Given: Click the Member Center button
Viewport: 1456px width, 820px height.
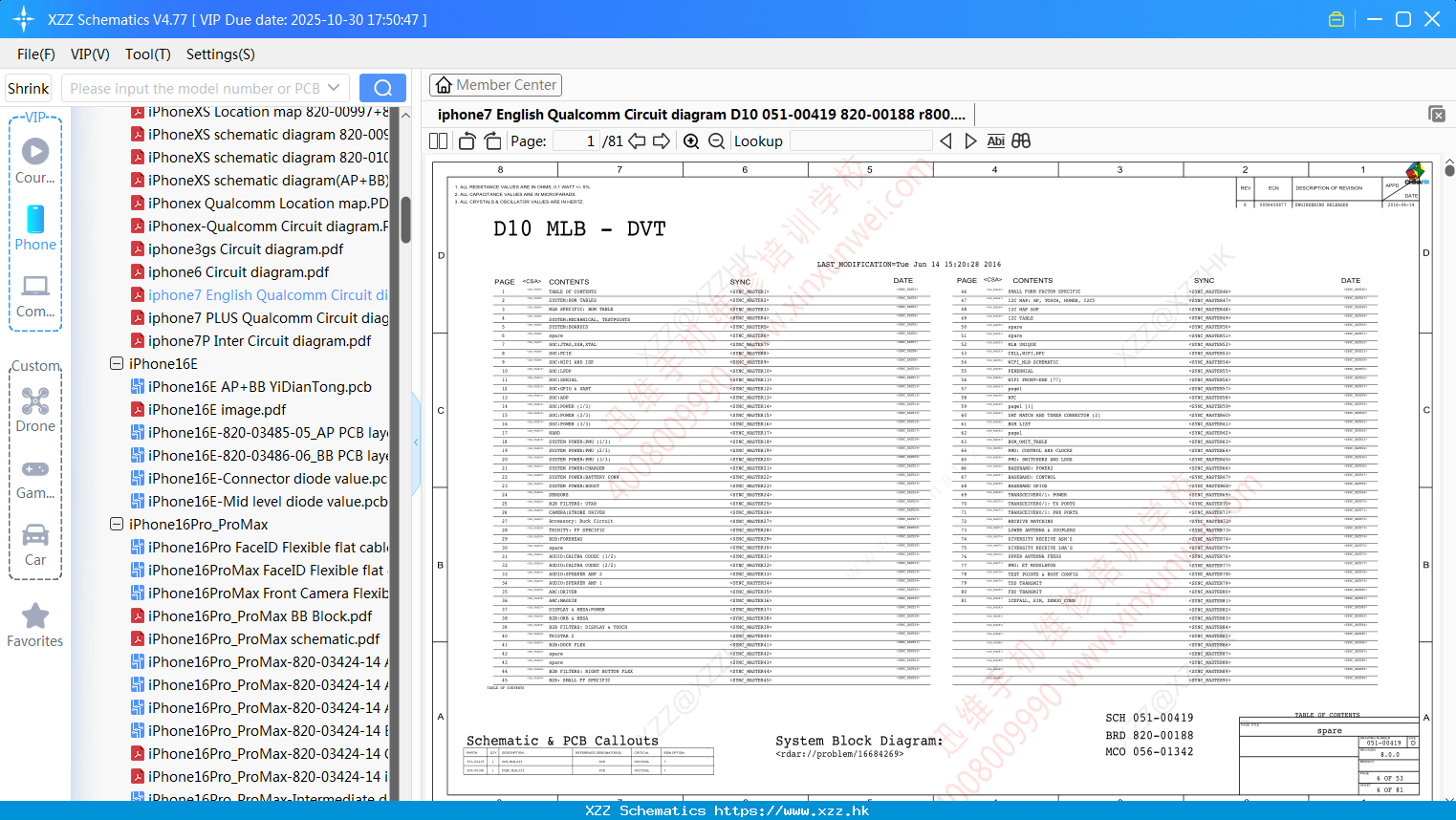Looking at the screenshot, I should pyautogui.click(x=495, y=85).
